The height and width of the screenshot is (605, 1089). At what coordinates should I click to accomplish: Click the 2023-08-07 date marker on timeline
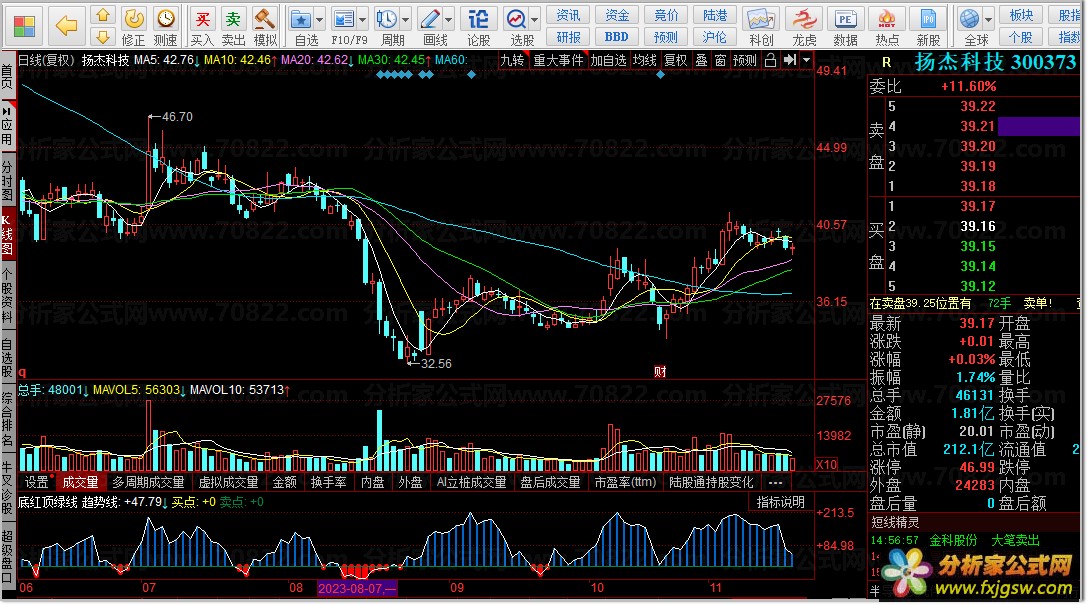click(x=357, y=588)
